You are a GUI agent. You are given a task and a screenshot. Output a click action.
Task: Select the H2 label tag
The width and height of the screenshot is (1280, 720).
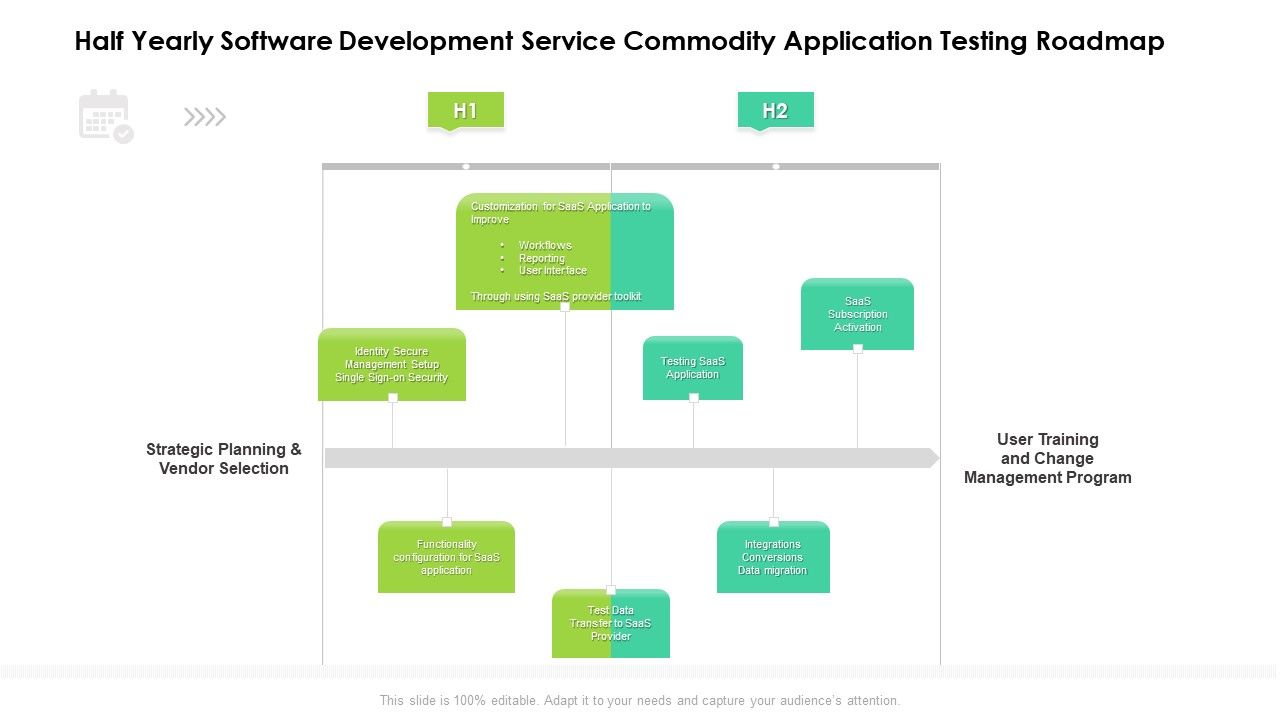(x=776, y=111)
